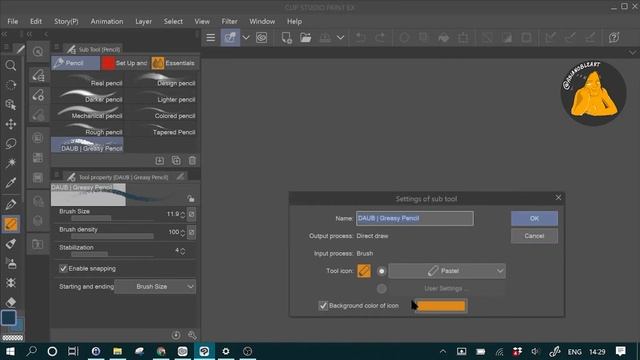Expand dropdown arrow next to save icon
Viewport: 640px width, 360px height.
340,38
